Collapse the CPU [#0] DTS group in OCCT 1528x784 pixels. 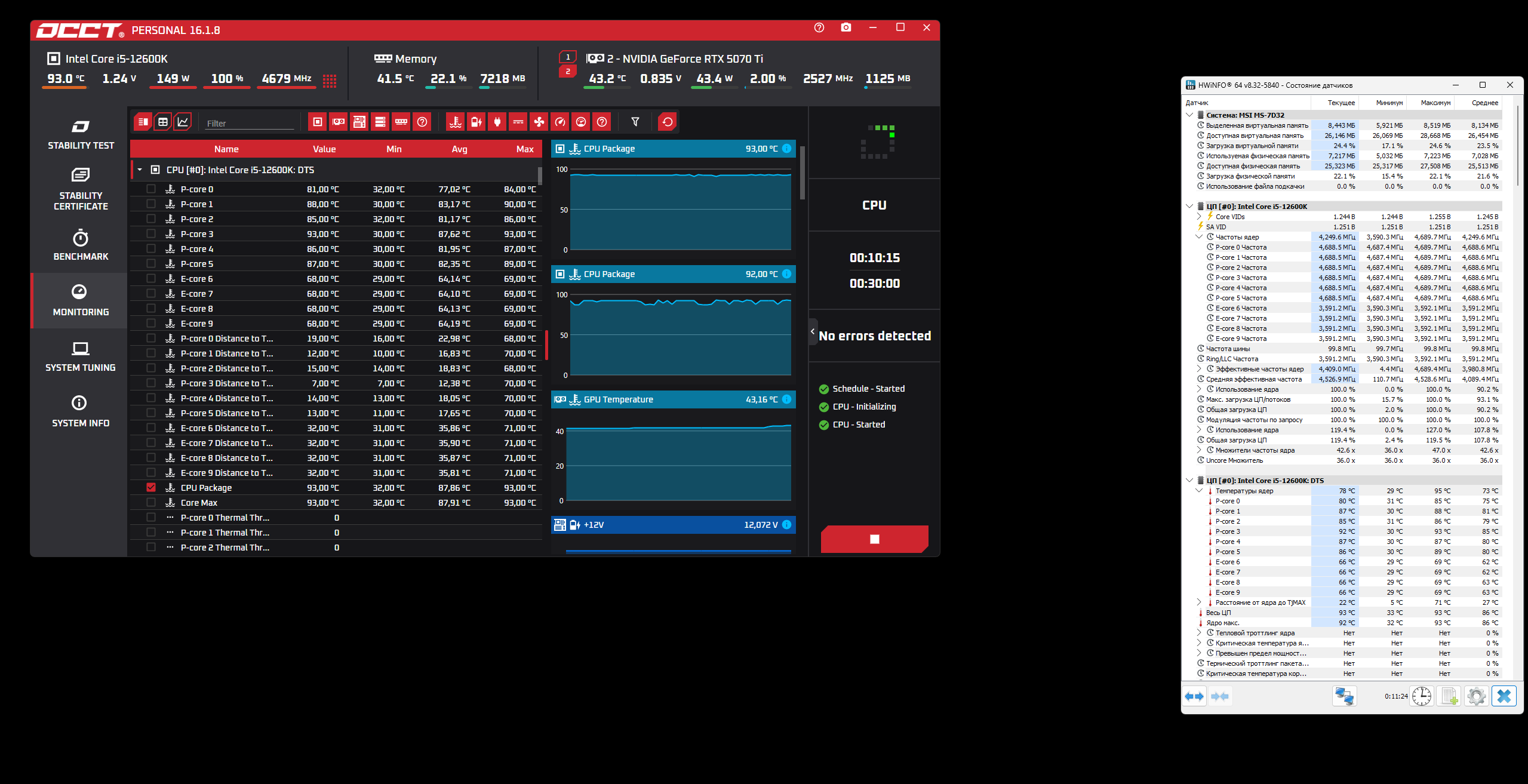tap(140, 170)
